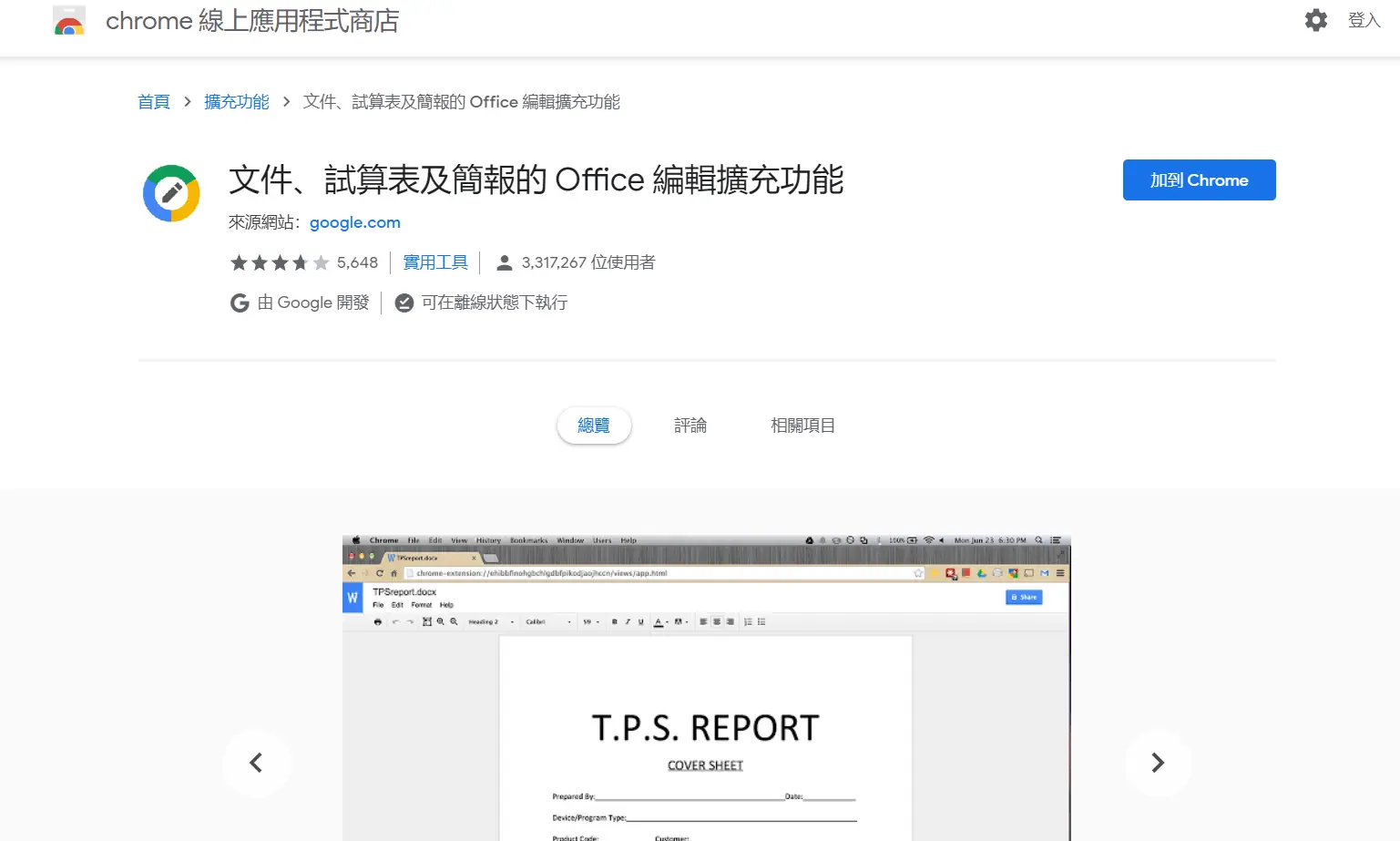The height and width of the screenshot is (841, 1400).
Task: Click the users person icon
Action: coord(504,263)
